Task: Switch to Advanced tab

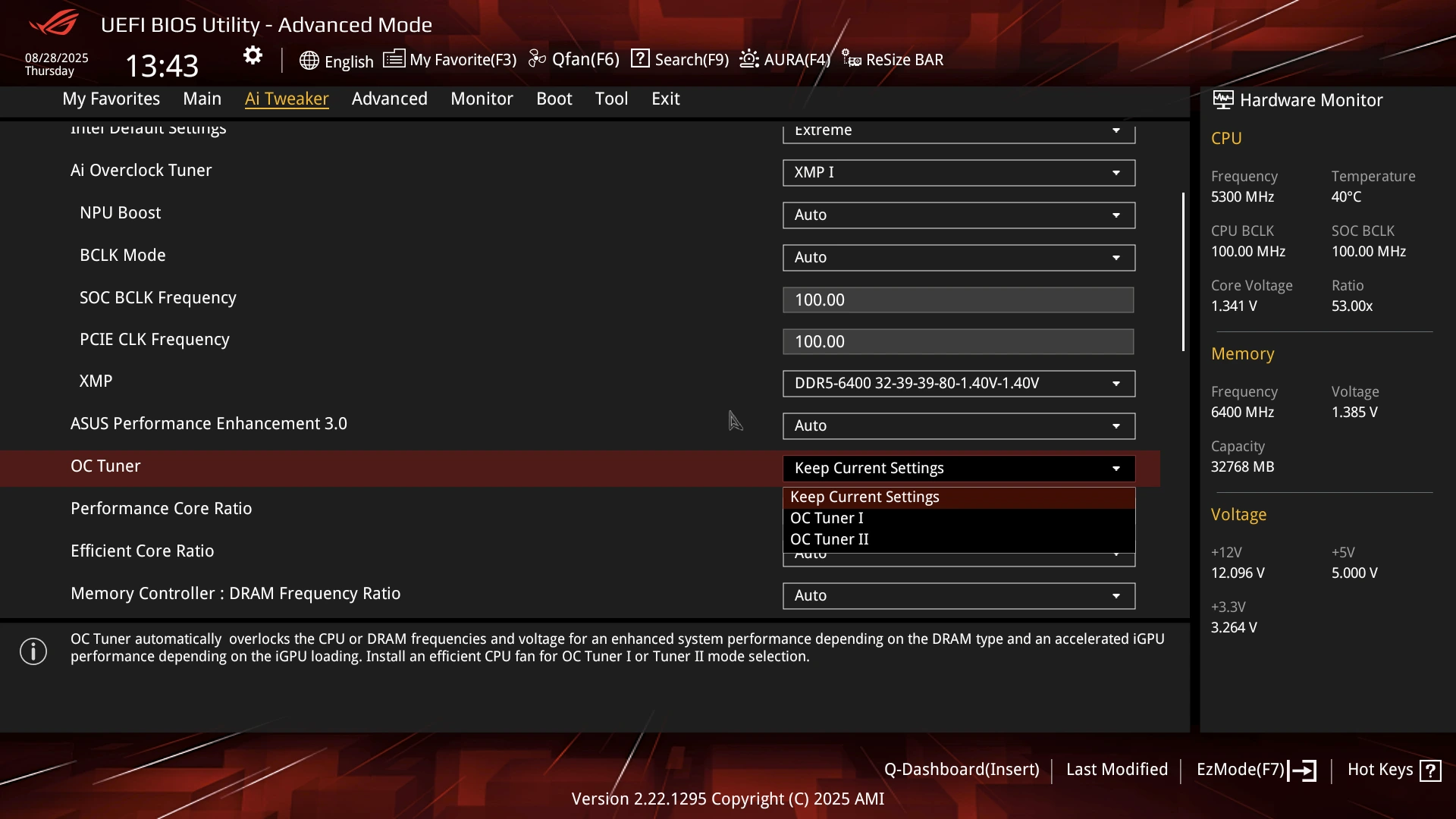Action: tap(390, 99)
